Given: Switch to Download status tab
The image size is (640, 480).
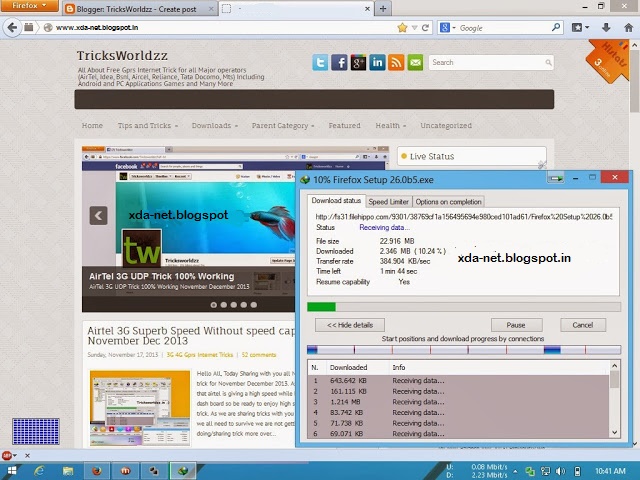Looking at the screenshot, I should click(336, 200).
